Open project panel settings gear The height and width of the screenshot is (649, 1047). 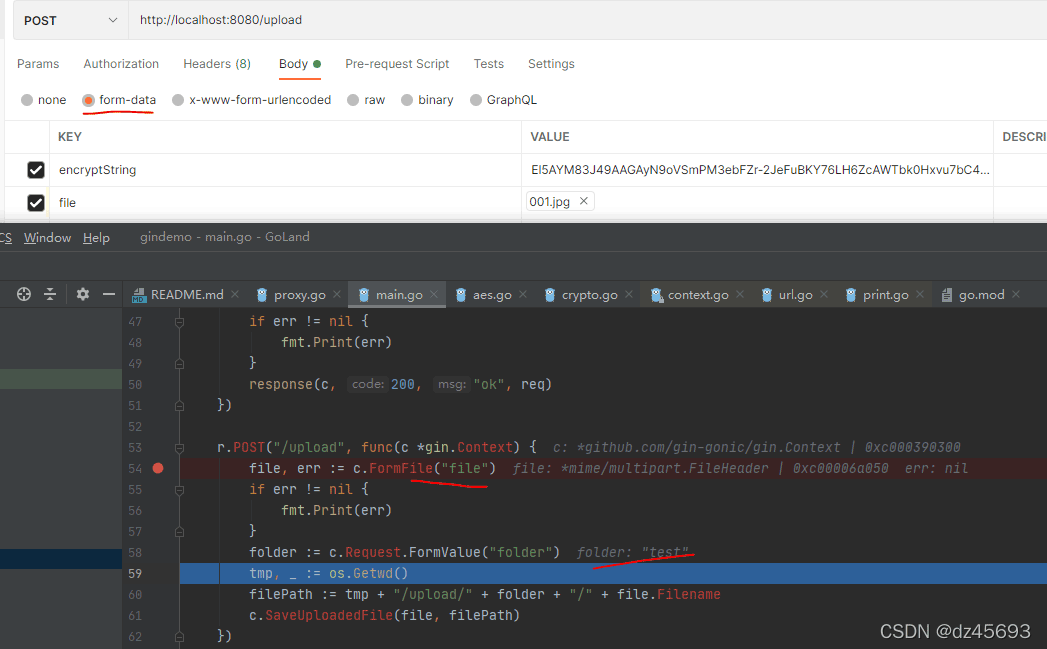(x=82, y=294)
